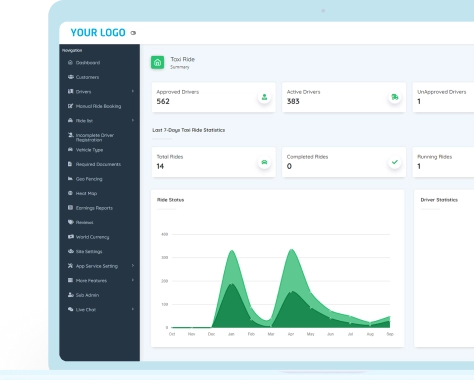This screenshot has width=474, height=380.
Task: Select the Approved Drivers 562 value
Action: (163, 101)
